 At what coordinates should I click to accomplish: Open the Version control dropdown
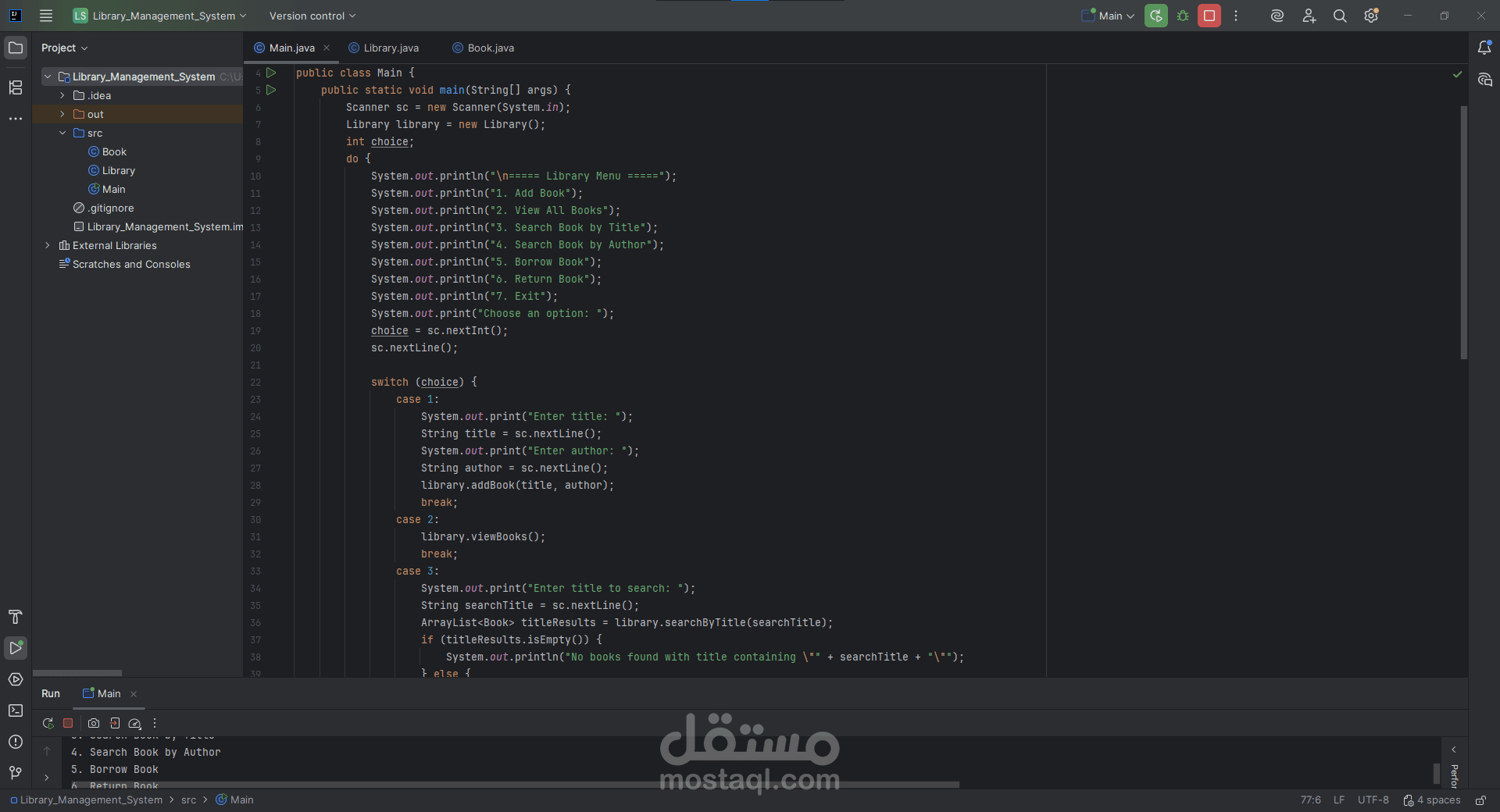[312, 16]
